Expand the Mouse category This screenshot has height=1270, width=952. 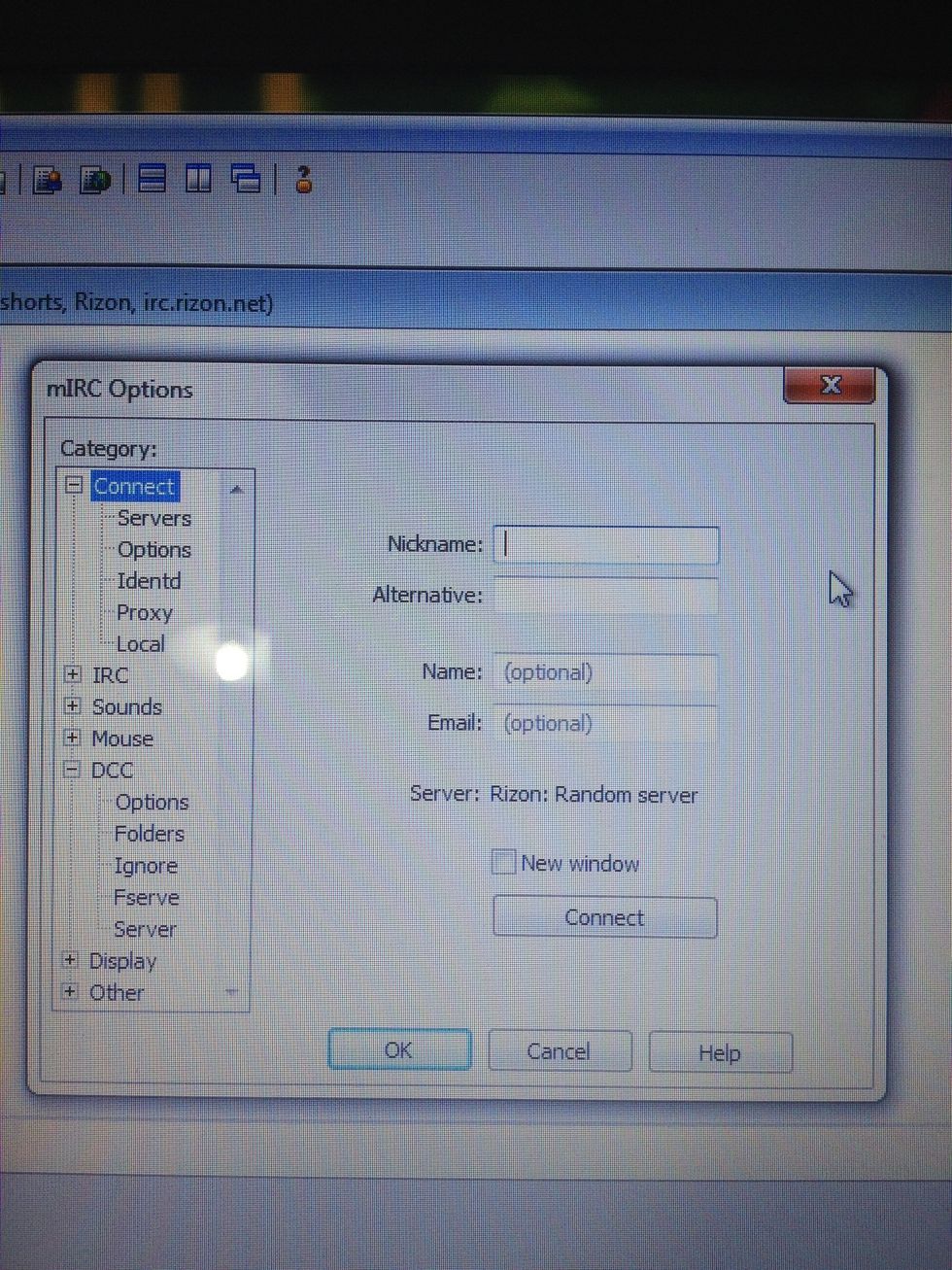[x=72, y=738]
